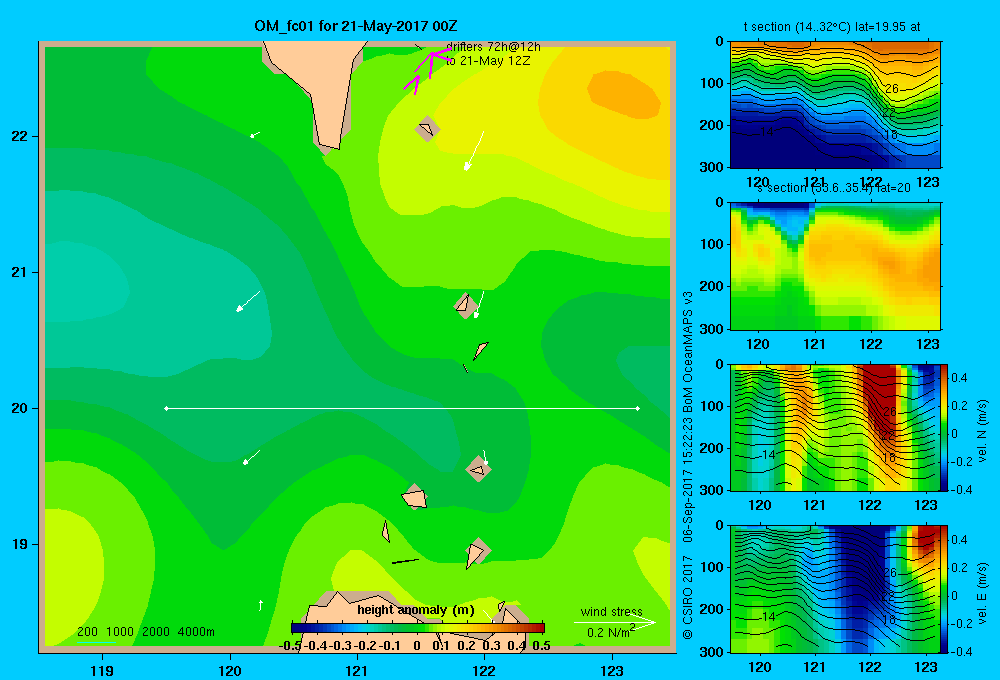Open the temperature section panel
1000x680 pixels.
click(x=835, y=105)
